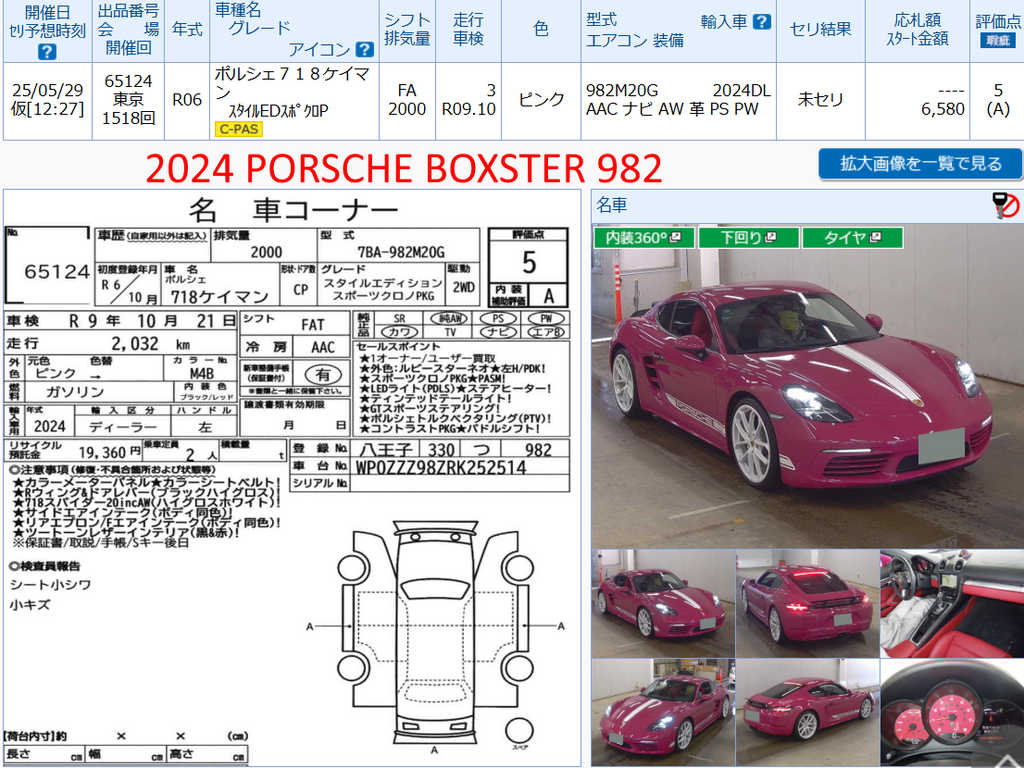The width and height of the screenshot is (1024, 768).
Task: Click the 年式 column header
Action: [x=187, y=31]
